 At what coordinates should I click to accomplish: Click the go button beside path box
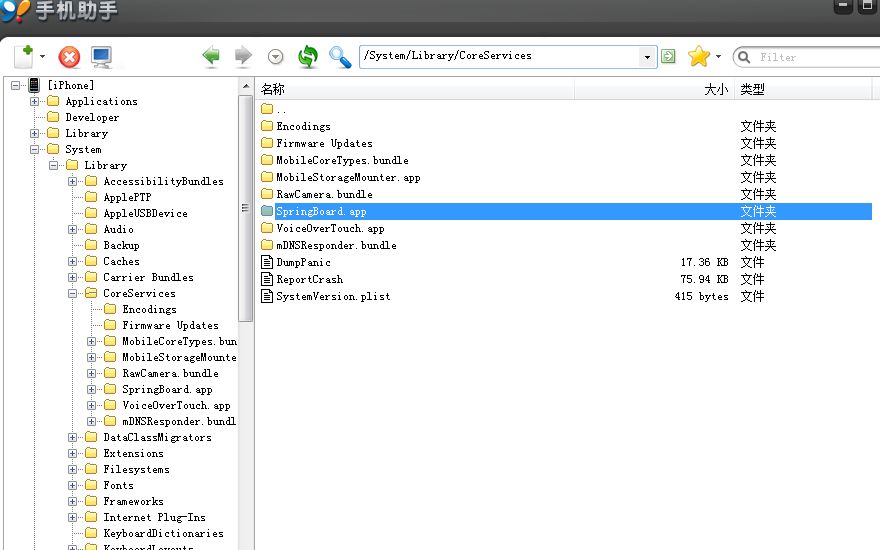pyautogui.click(x=668, y=57)
